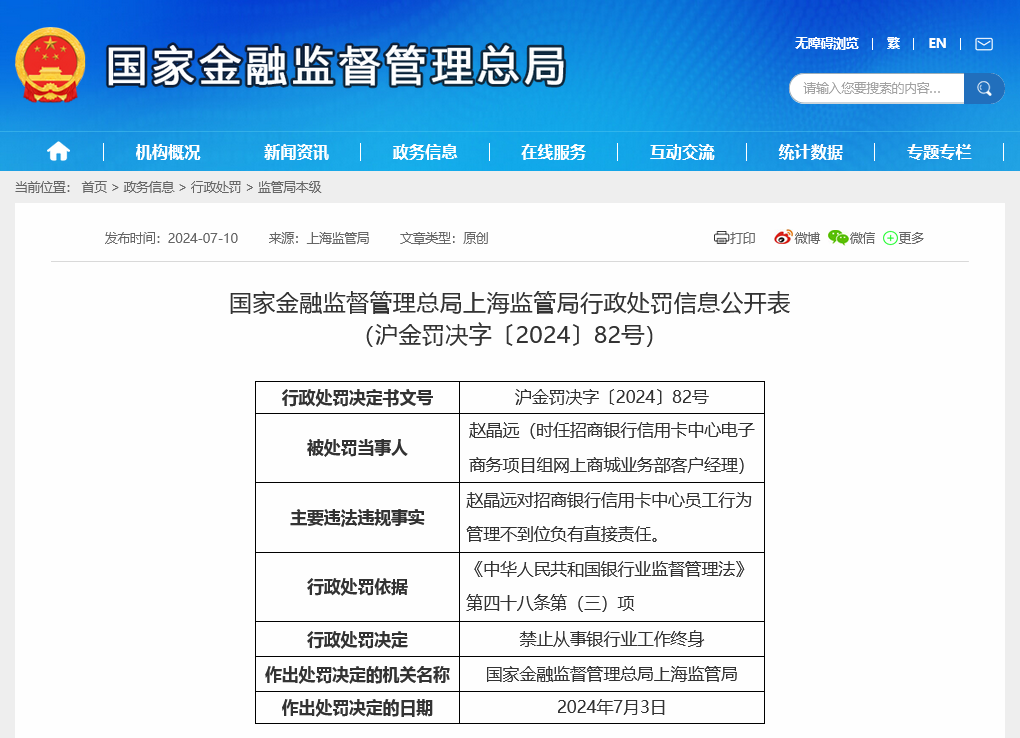Open 在线服务 menu
This screenshot has height=738, width=1020.
(x=554, y=152)
